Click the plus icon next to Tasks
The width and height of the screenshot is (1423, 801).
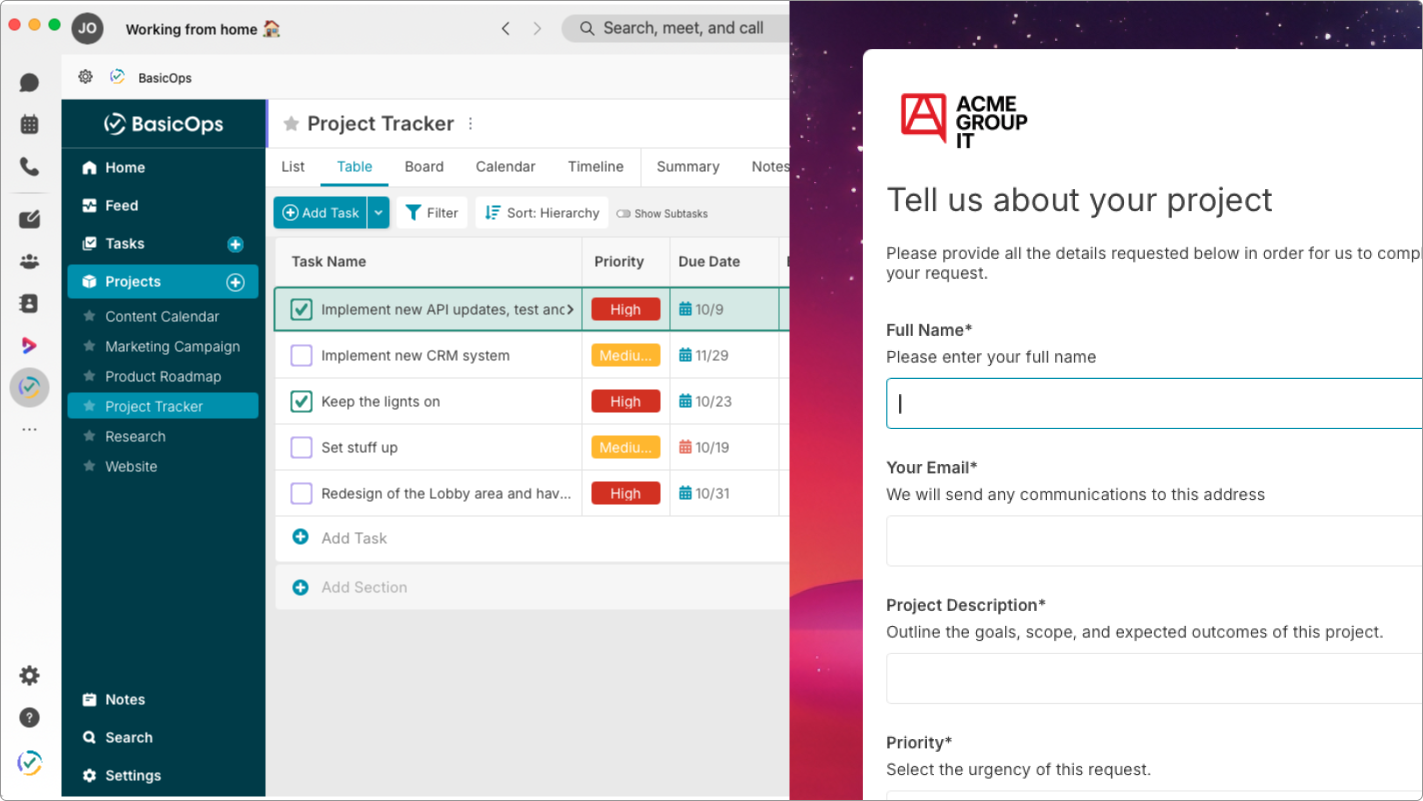(x=235, y=244)
